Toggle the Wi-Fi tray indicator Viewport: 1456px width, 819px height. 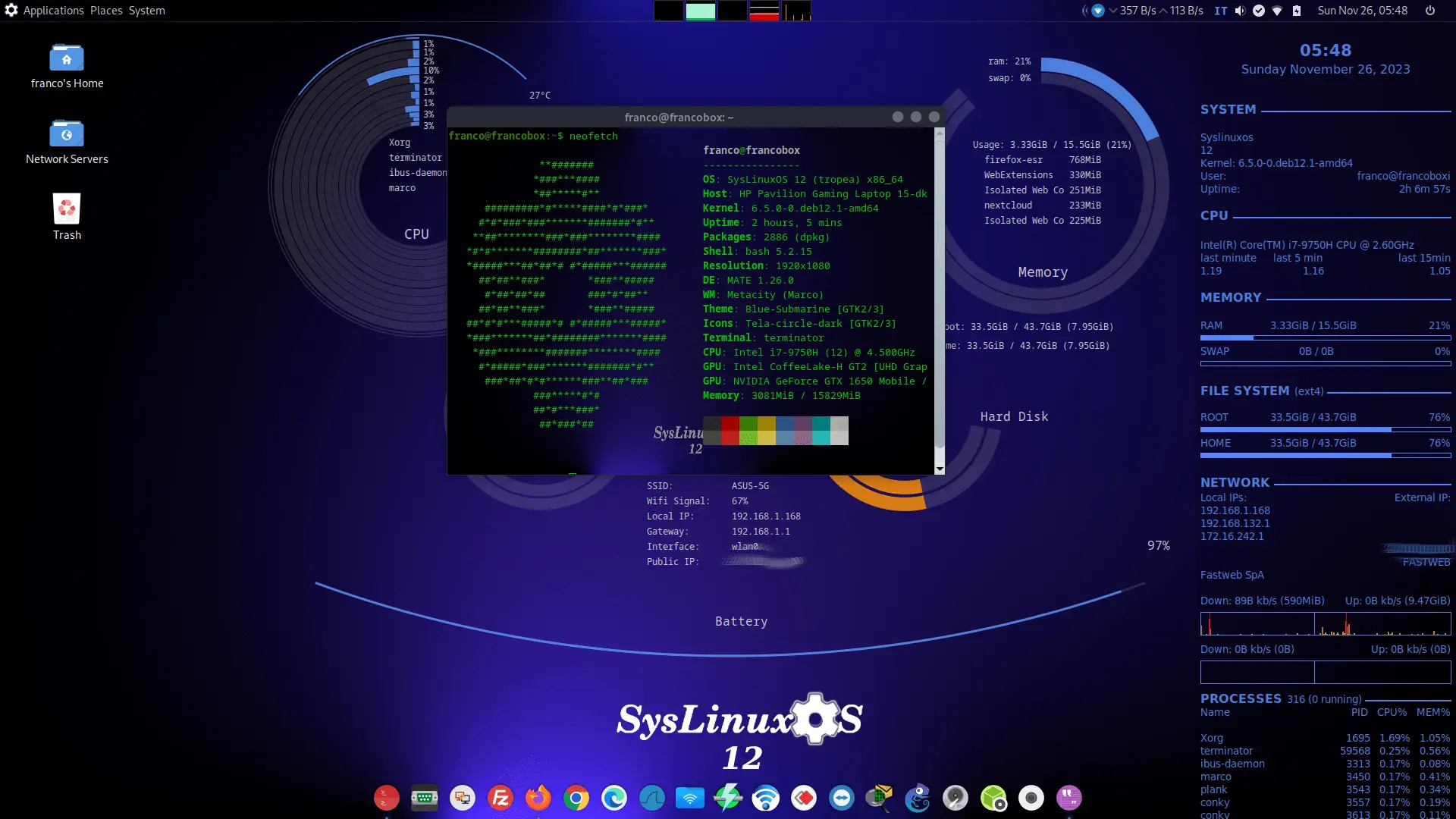click(1279, 11)
